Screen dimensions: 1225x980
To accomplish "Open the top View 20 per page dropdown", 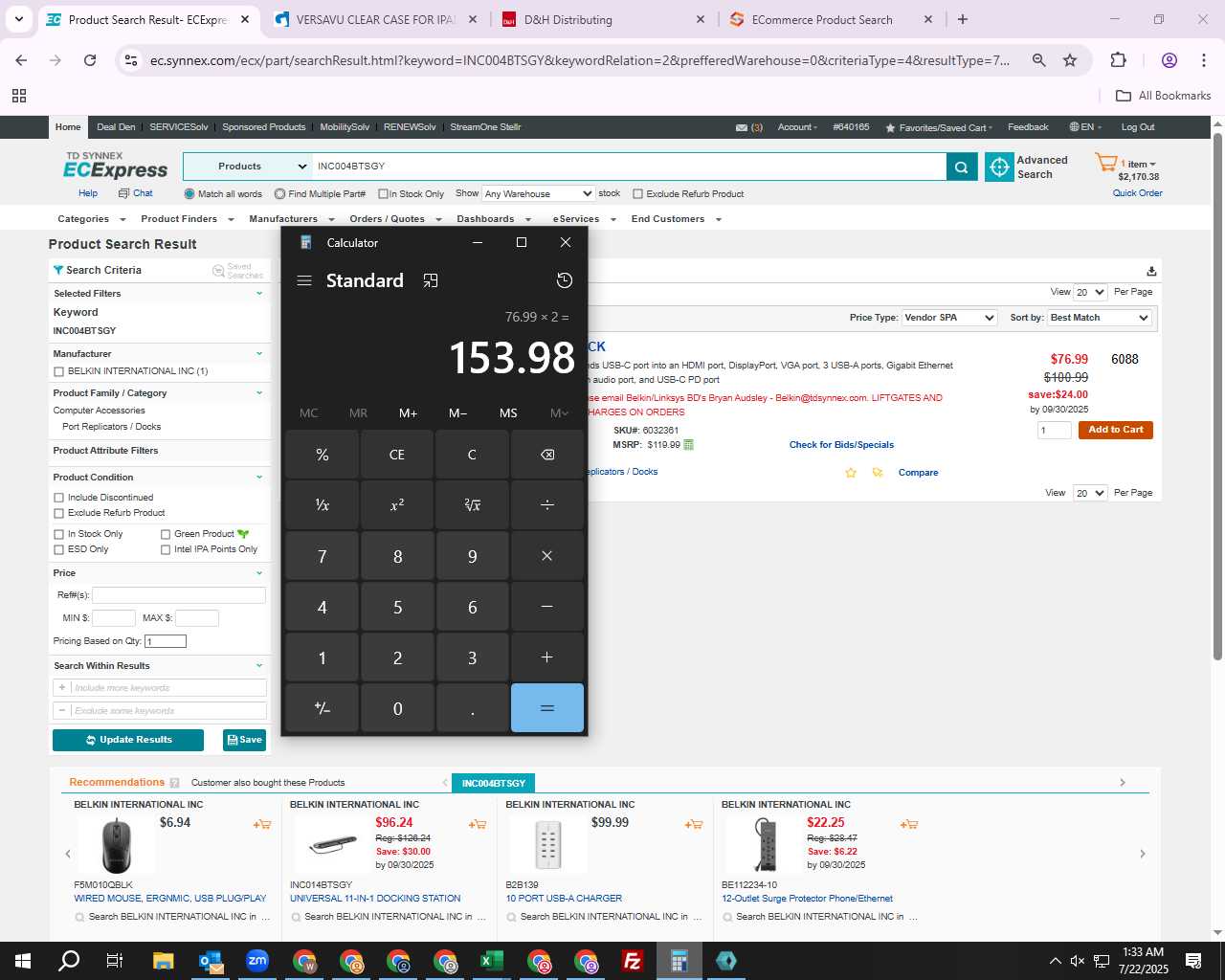I will [1090, 293].
